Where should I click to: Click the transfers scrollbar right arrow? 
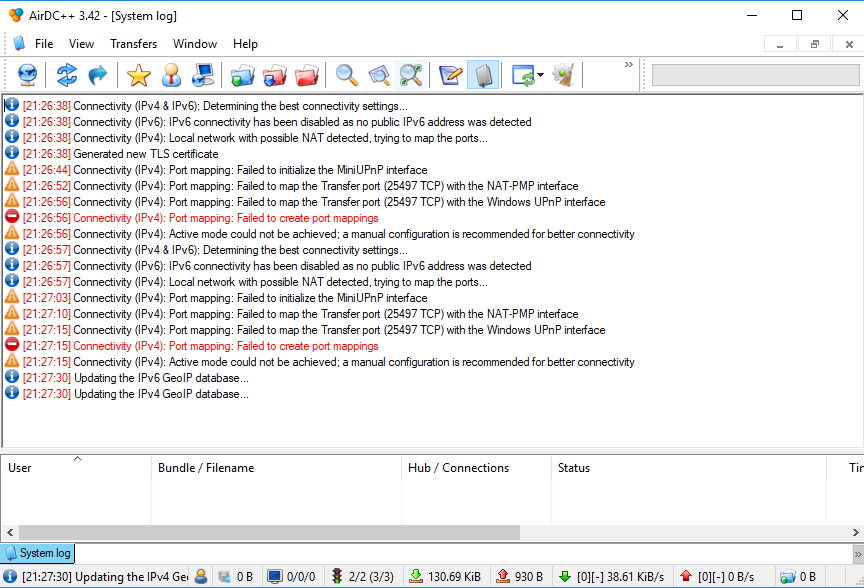[855, 532]
